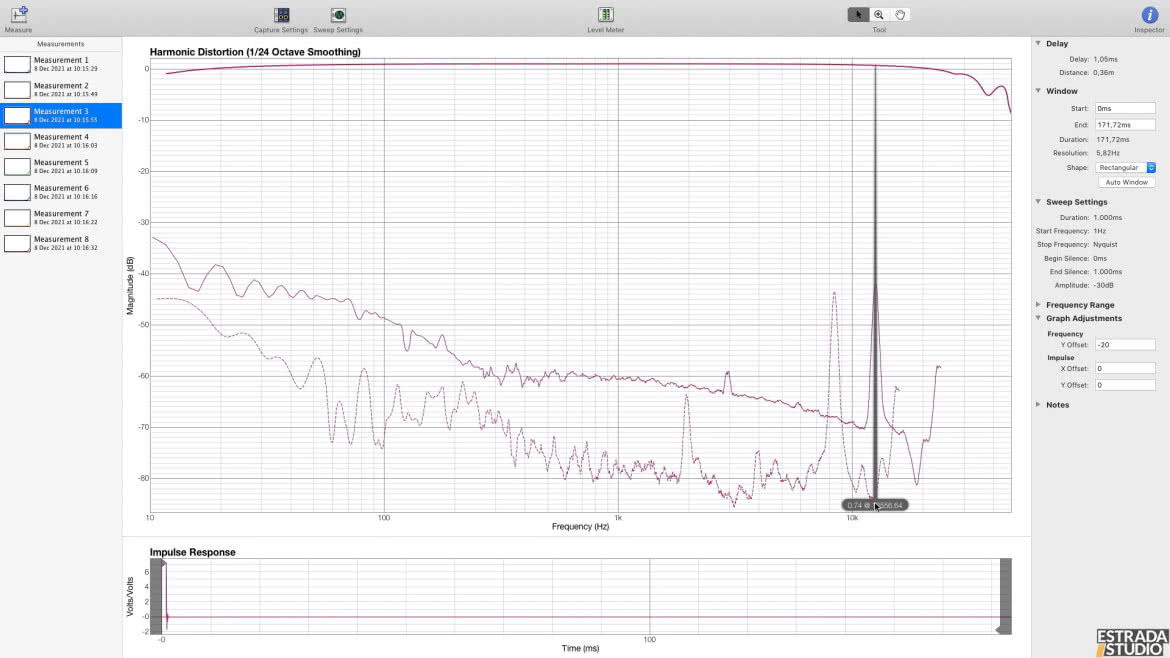
Task: Toggle the Inspector panel
Action: pyautogui.click(x=1149, y=19)
